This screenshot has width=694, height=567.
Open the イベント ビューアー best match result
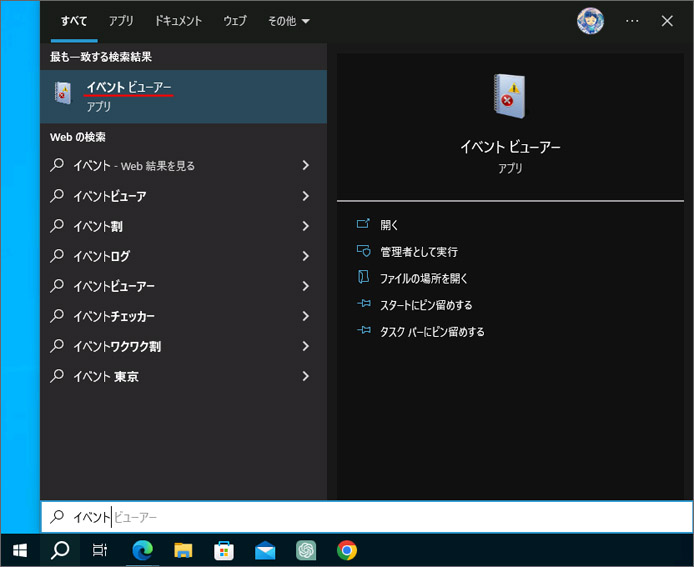click(183, 96)
